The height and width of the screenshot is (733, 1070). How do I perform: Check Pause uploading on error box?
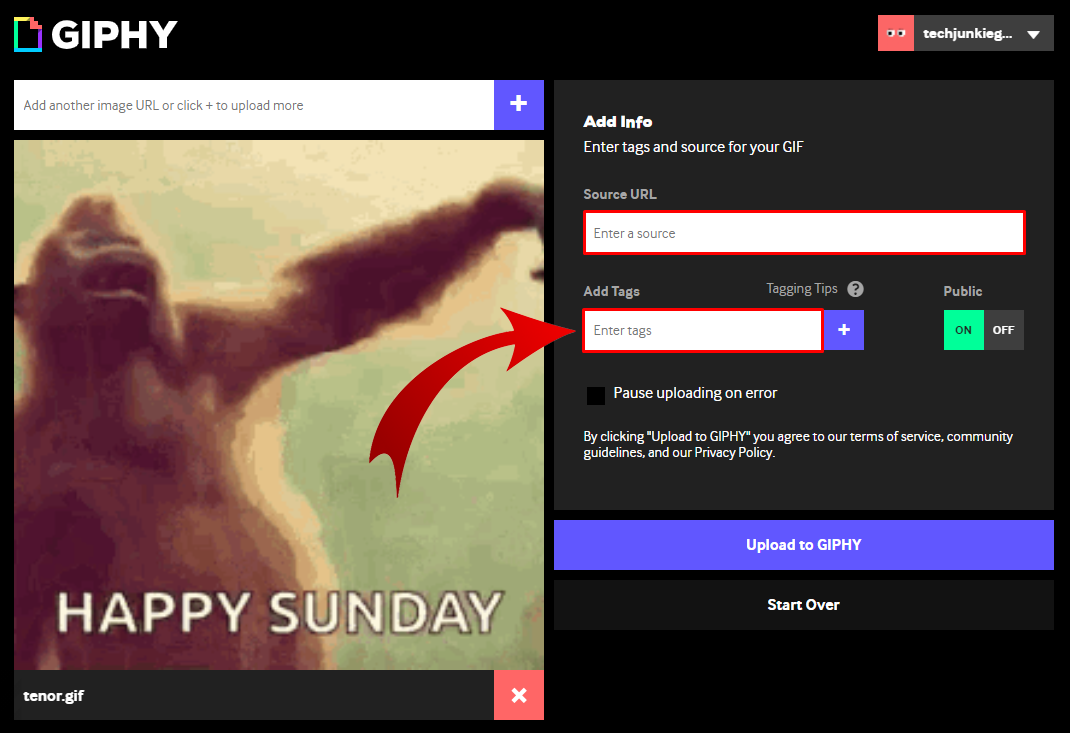pyautogui.click(x=596, y=395)
